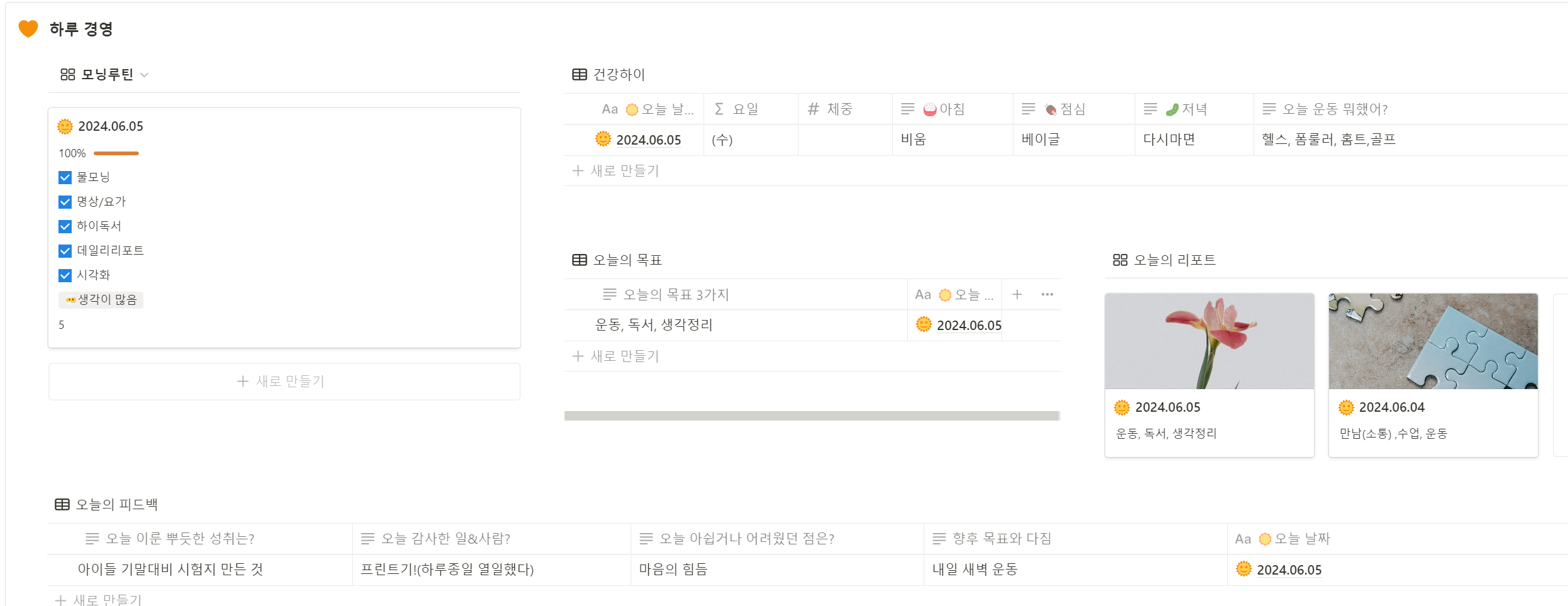Uncheck the 물모닝 checkbox
Screen dimensions: 1568x606
point(65,177)
